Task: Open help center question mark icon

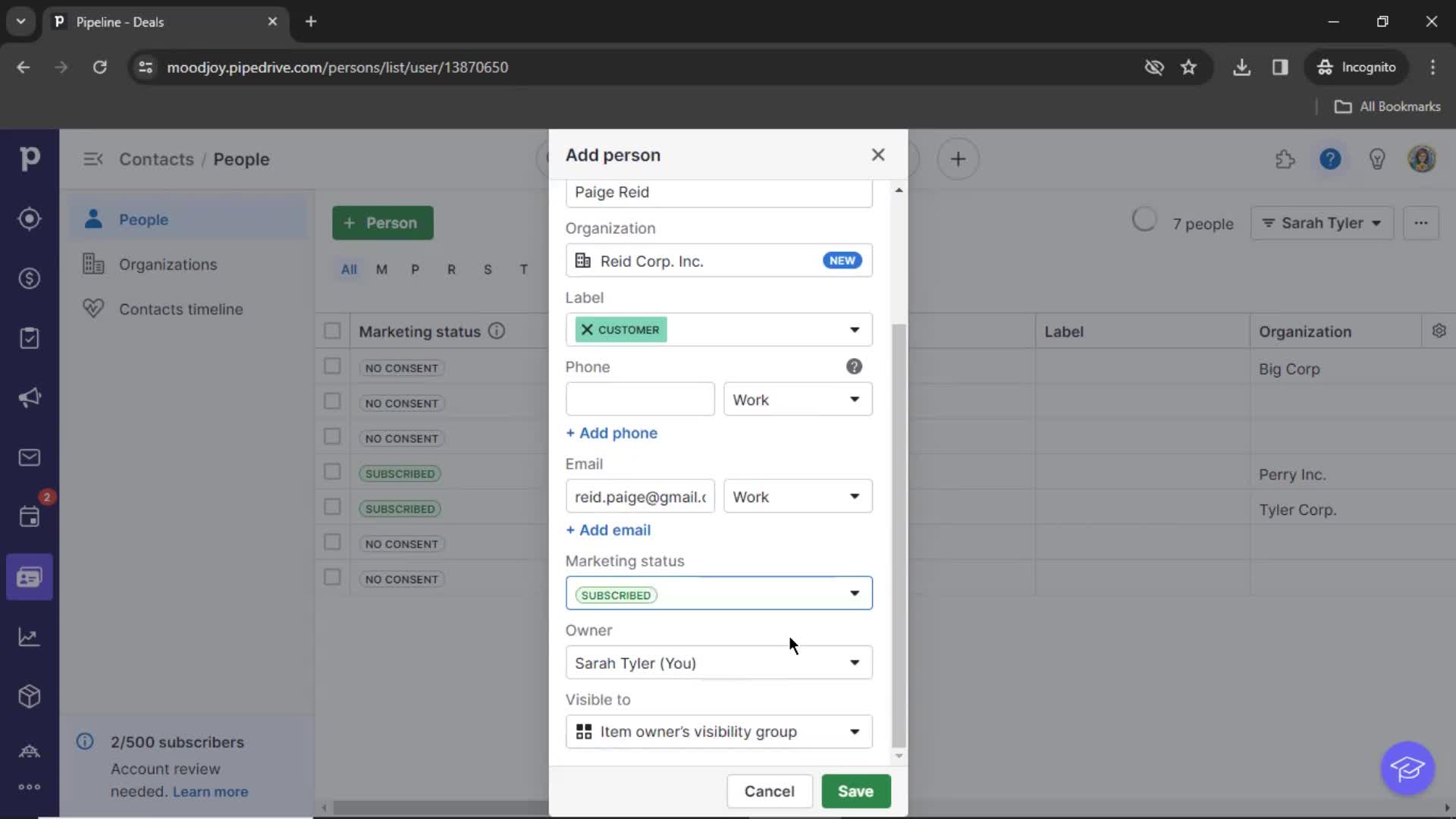Action: pos(1331,159)
